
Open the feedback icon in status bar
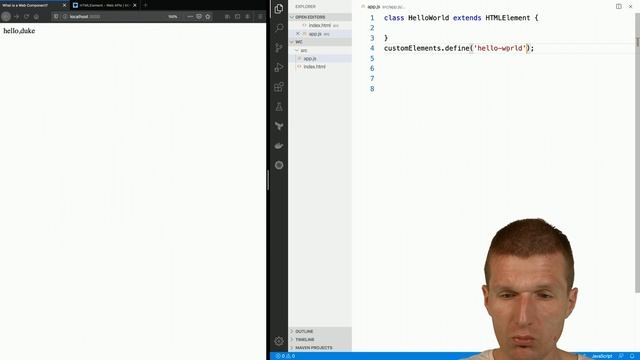(x=621, y=356)
